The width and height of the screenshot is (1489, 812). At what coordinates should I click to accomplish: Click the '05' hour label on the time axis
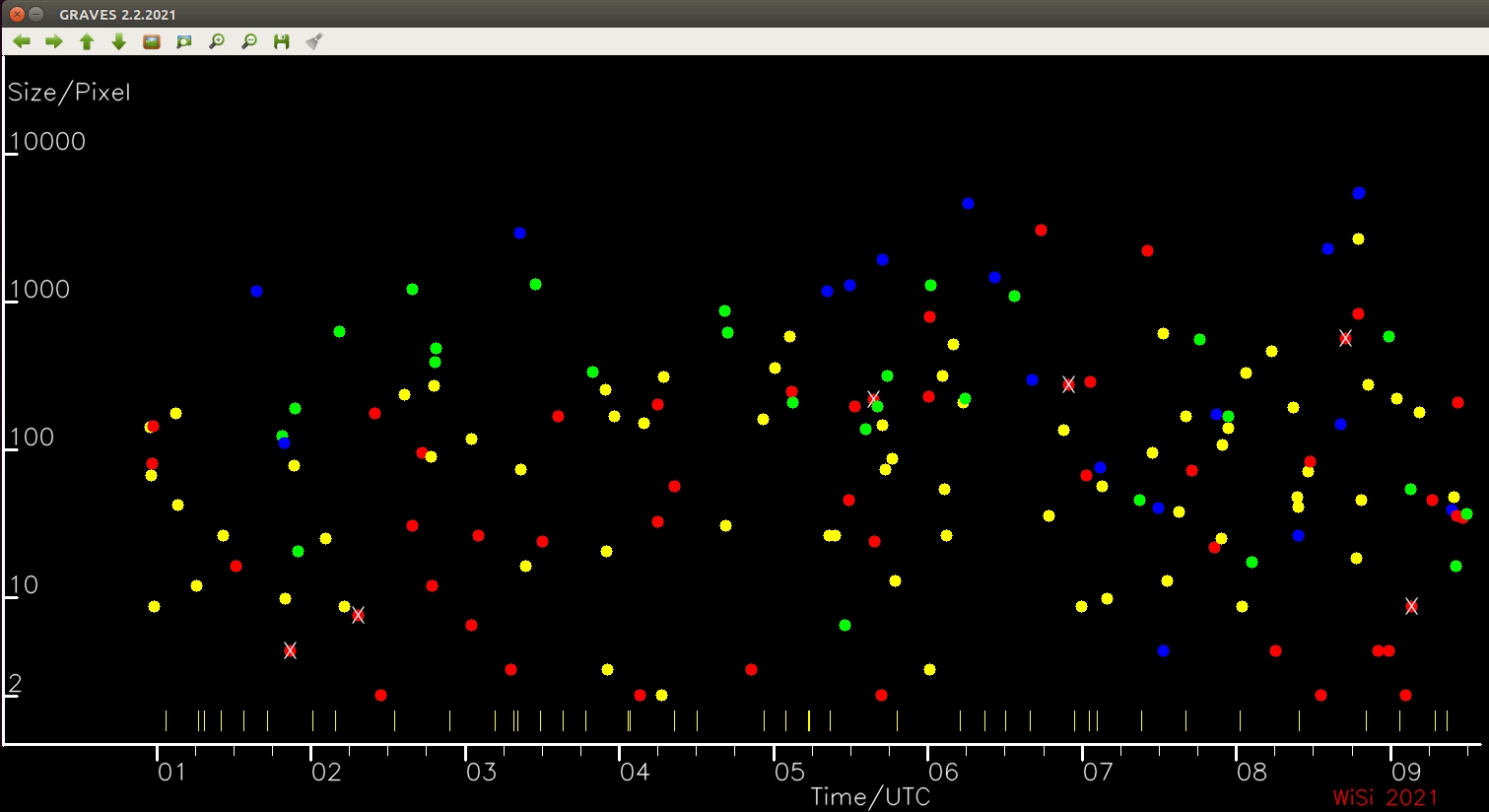click(x=789, y=772)
